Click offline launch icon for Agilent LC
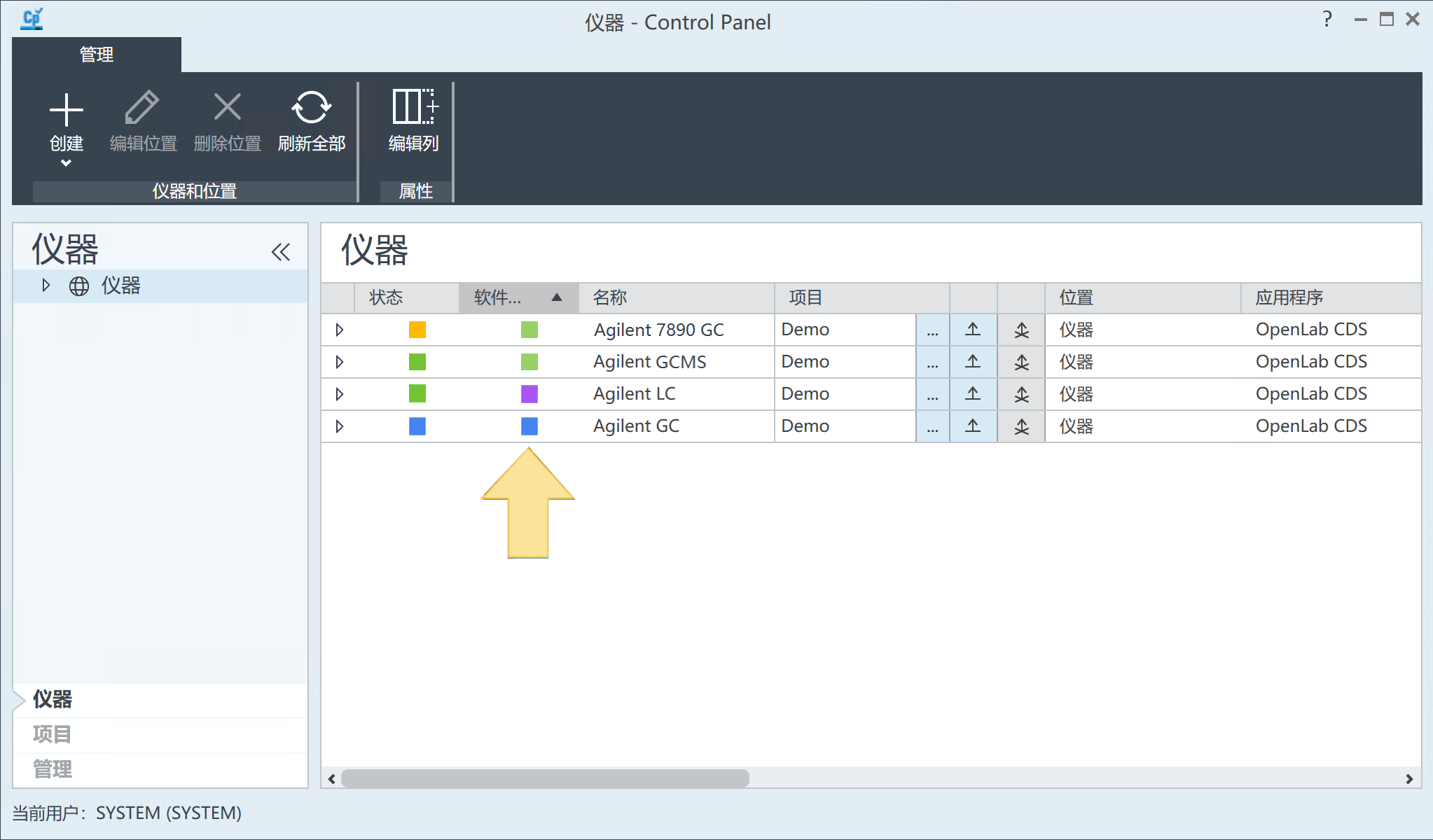The width and height of the screenshot is (1433, 840). click(x=1022, y=394)
